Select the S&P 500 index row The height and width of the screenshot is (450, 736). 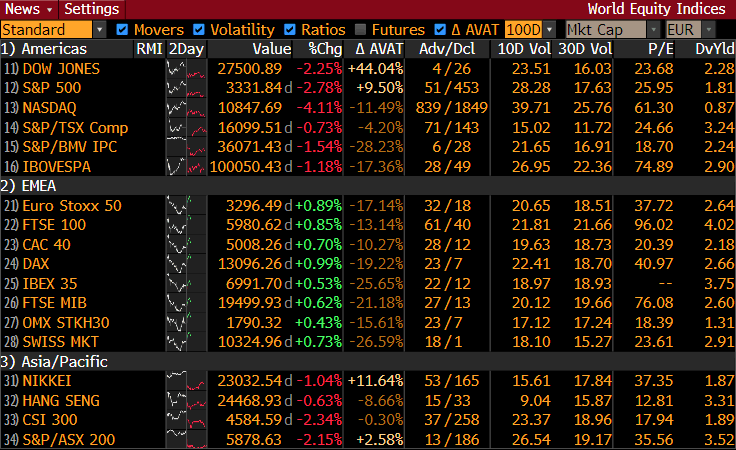click(368, 88)
